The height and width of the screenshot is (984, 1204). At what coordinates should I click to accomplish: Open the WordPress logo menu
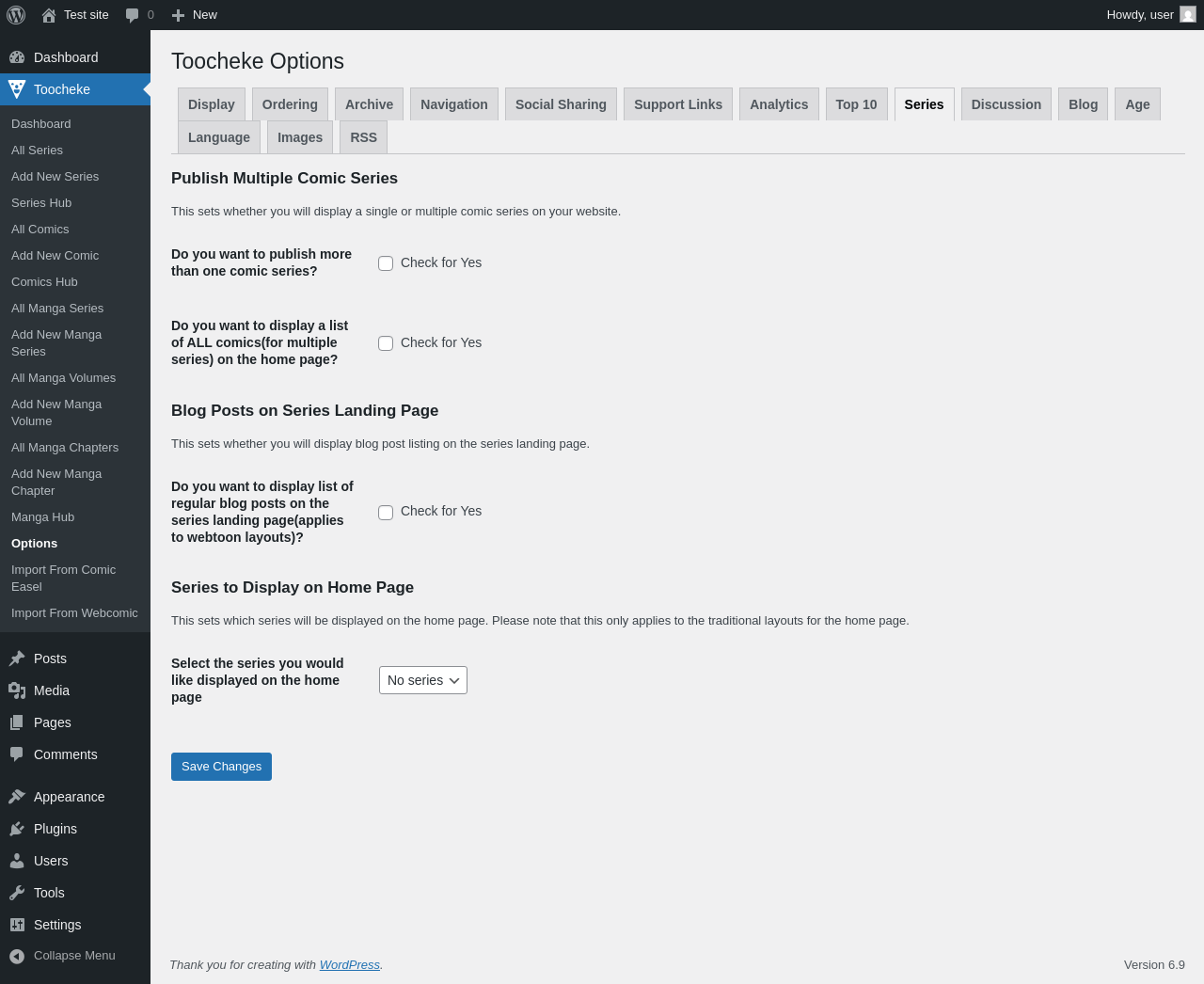16,15
